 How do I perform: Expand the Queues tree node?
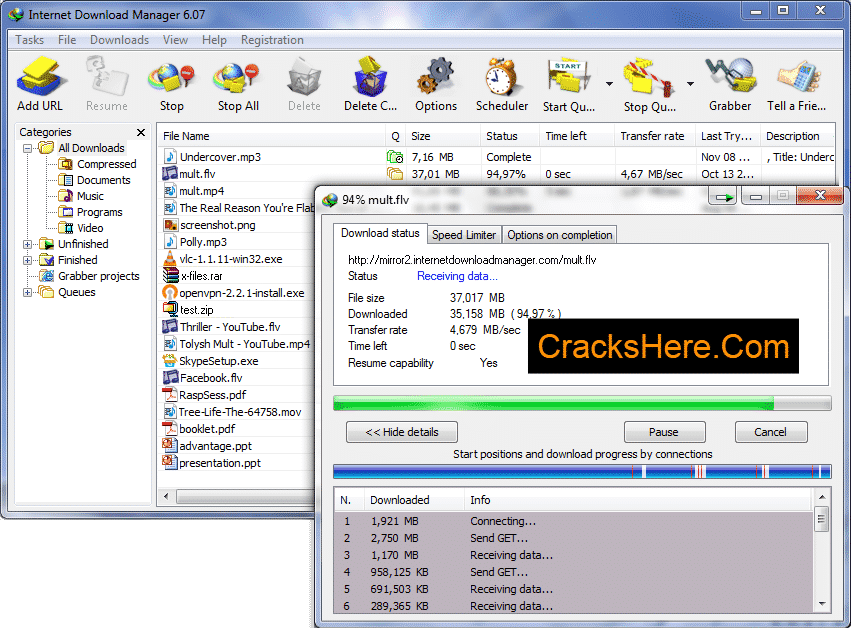(x=27, y=293)
